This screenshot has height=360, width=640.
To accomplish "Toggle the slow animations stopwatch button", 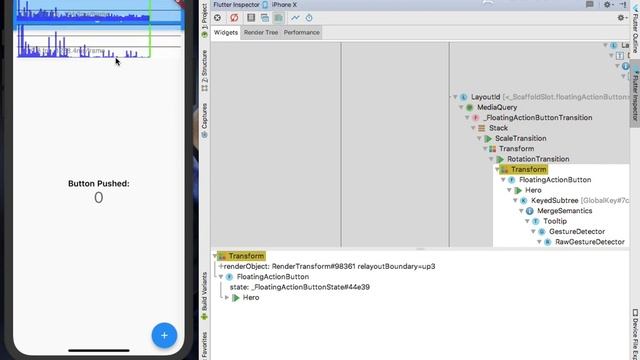I will point(309,18).
